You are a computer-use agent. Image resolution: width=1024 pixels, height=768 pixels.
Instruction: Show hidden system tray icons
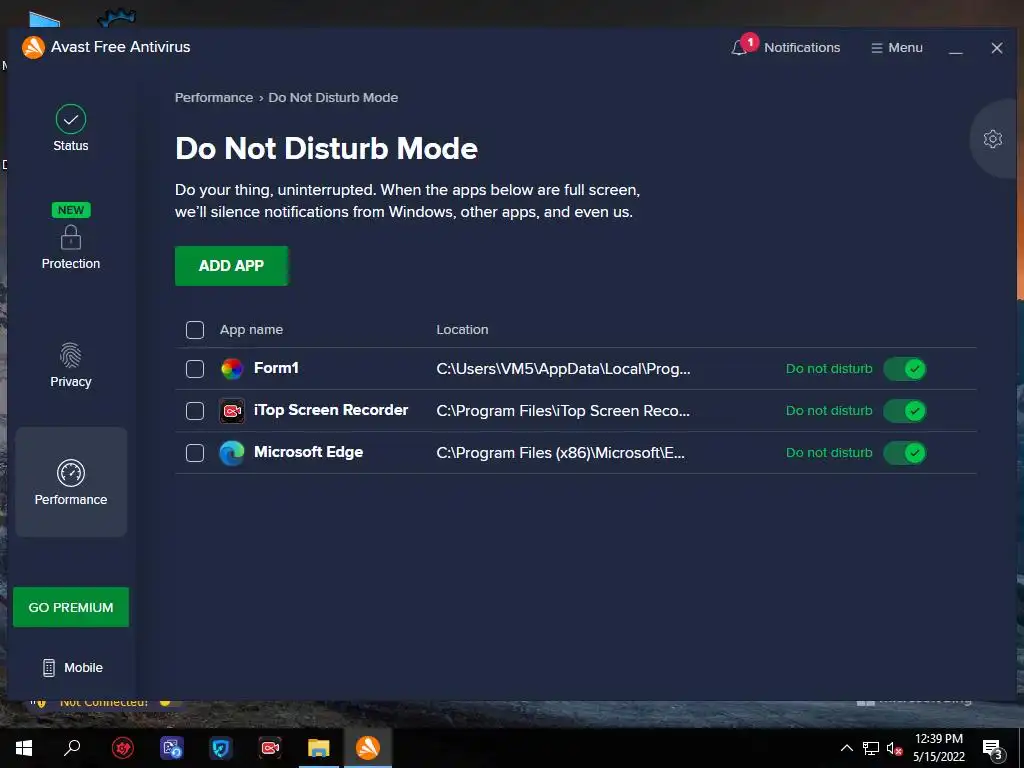coord(846,748)
